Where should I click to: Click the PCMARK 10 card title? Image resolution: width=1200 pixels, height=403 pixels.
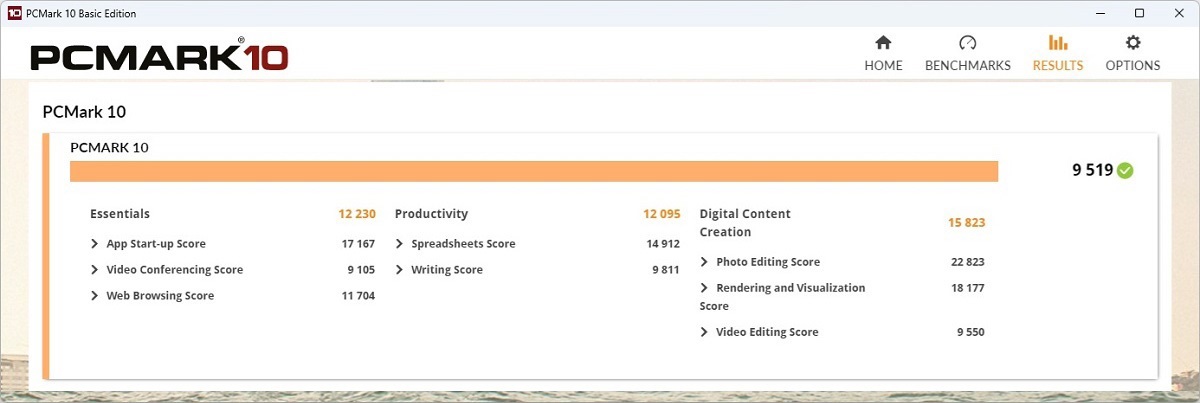[x=109, y=147]
